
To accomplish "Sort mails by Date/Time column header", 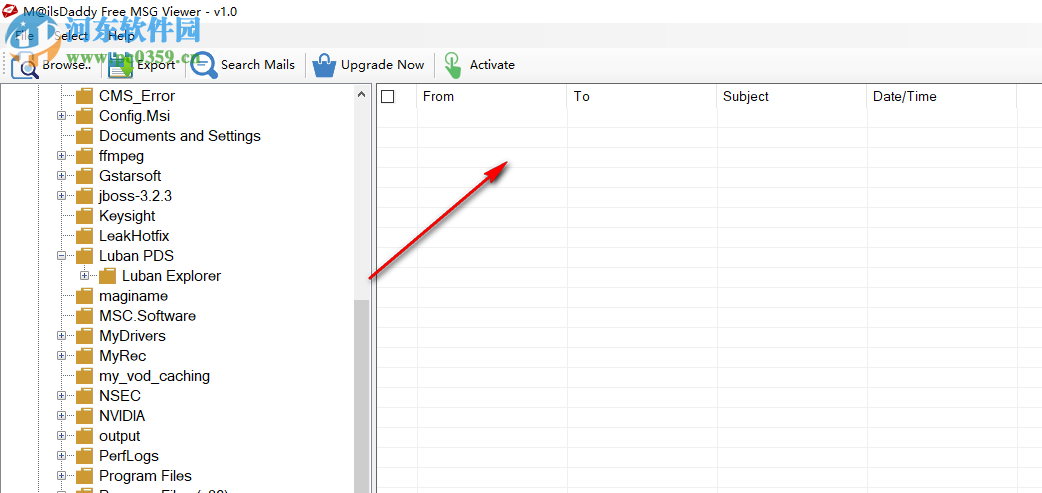I will (942, 96).
